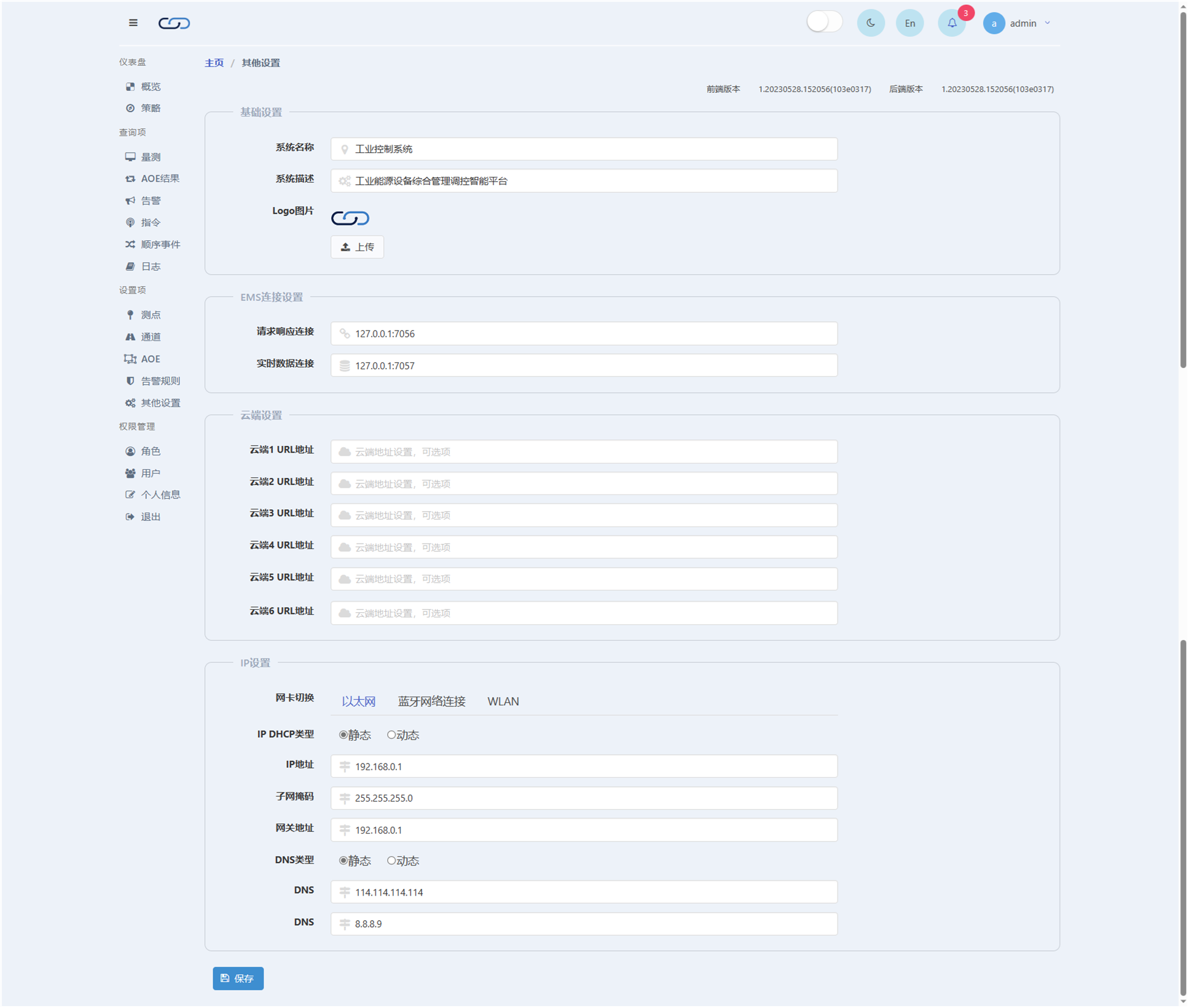Switch to dark mode moon icon
The height and width of the screenshot is (1008, 1189).
[870, 23]
